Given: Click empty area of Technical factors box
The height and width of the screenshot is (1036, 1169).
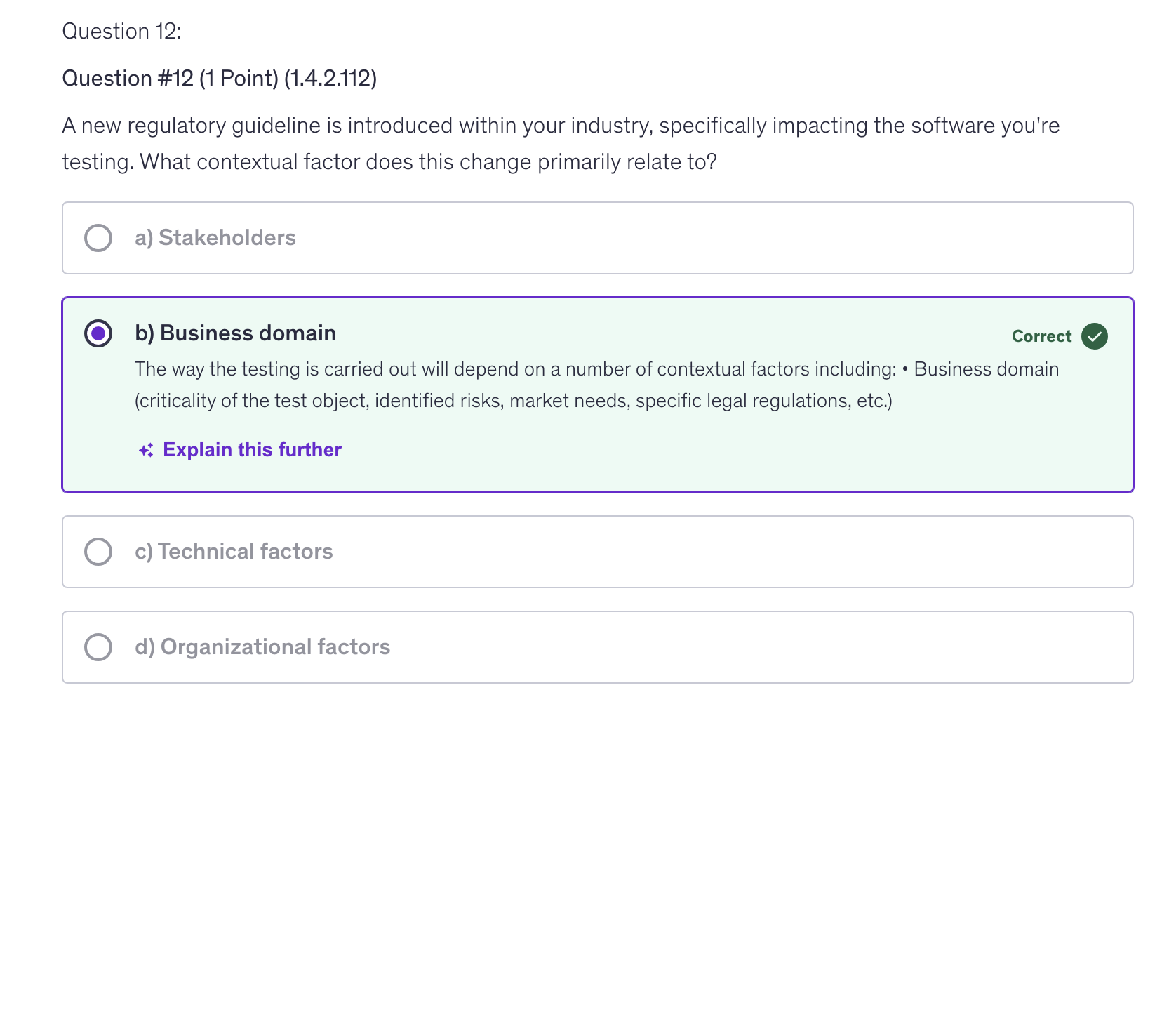Looking at the screenshot, I should [x=702, y=552].
